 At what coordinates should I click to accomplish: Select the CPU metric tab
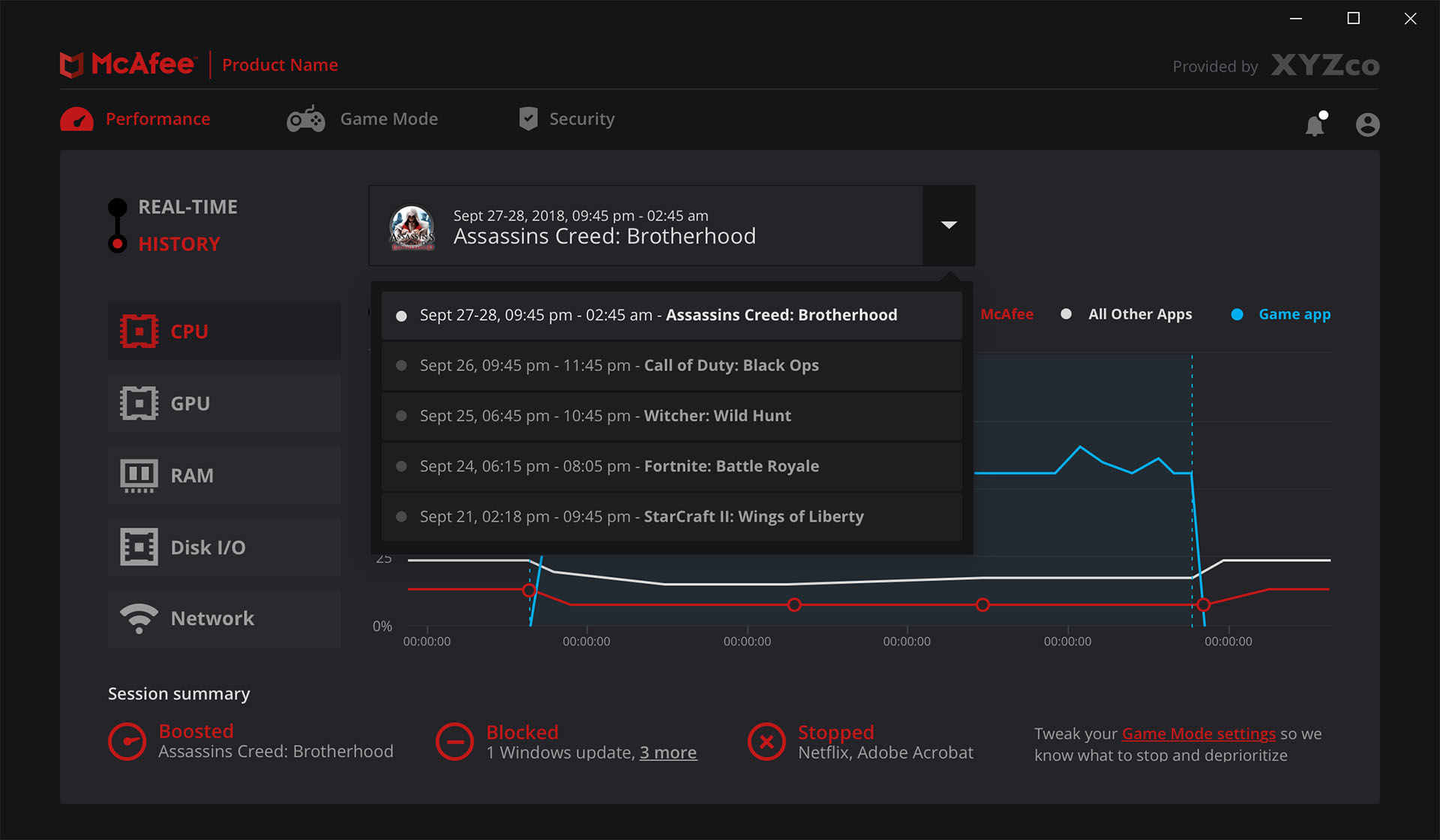(x=224, y=331)
